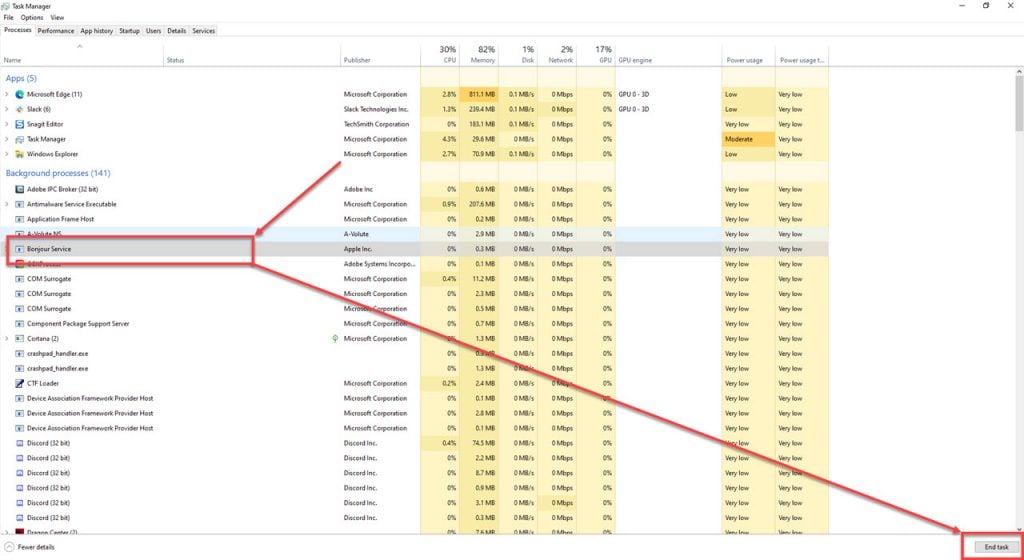Switch to the App history tab
Viewport: 1024px width, 560px height.
click(x=97, y=31)
